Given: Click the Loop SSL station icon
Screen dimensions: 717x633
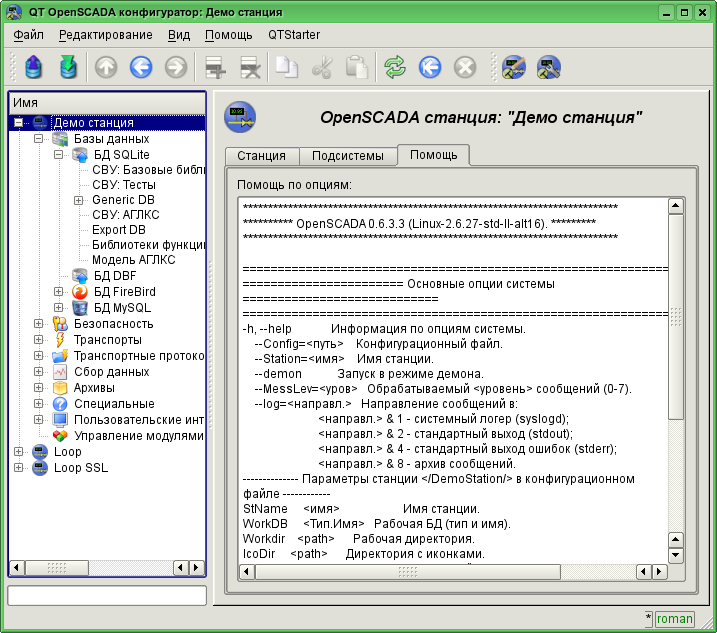Looking at the screenshot, I should [x=40, y=468].
